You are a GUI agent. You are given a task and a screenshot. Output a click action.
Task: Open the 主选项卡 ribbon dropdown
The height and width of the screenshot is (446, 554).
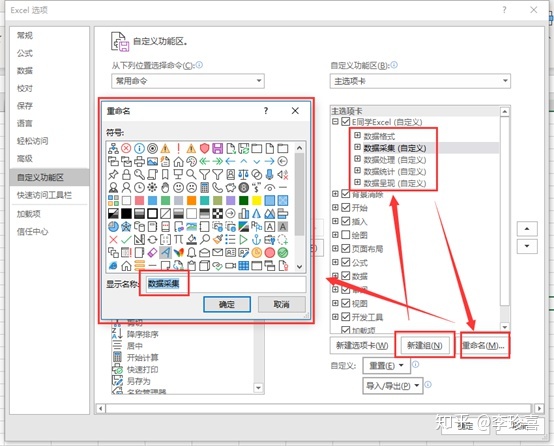420,81
